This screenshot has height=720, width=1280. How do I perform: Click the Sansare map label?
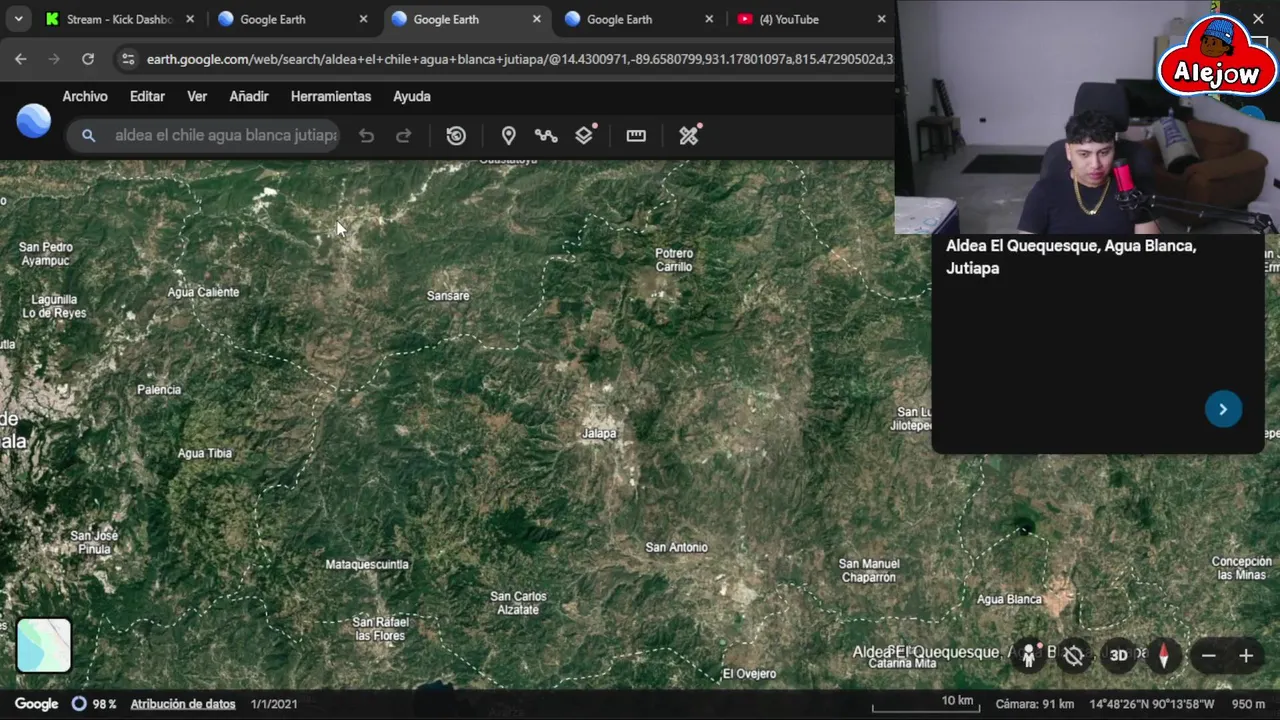pos(448,296)
